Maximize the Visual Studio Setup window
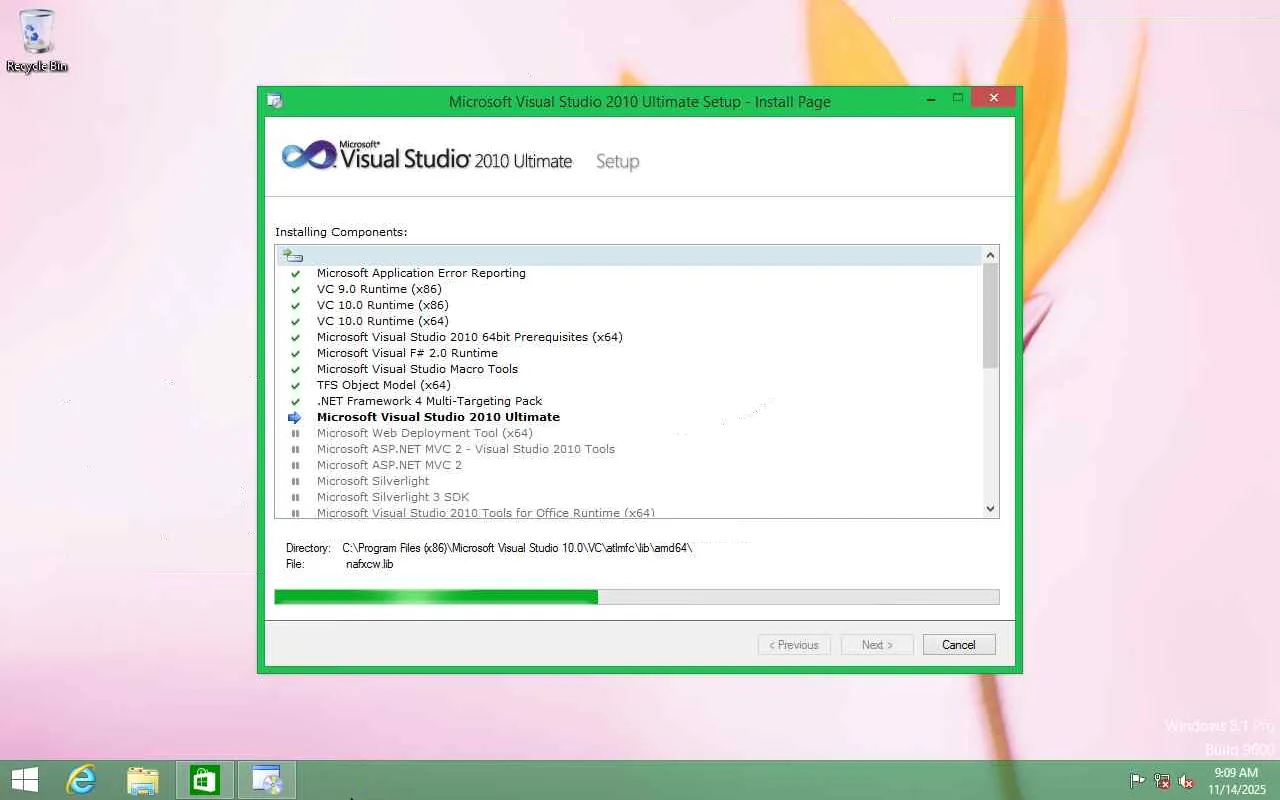 click(x=957, y=98)
